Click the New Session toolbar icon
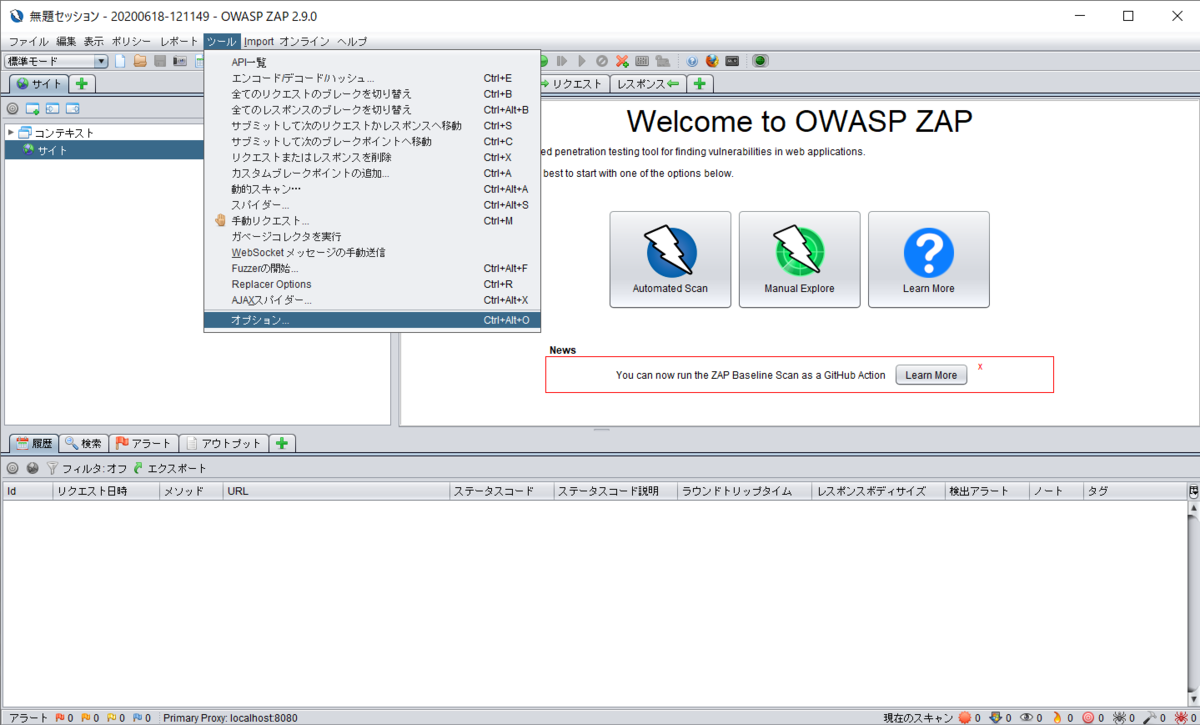The image size is (1200, 725). click(121, 62)
